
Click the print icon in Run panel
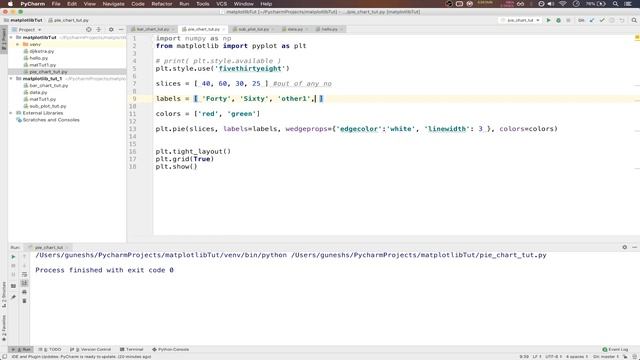pyautogui.click(x=24, y=292)
